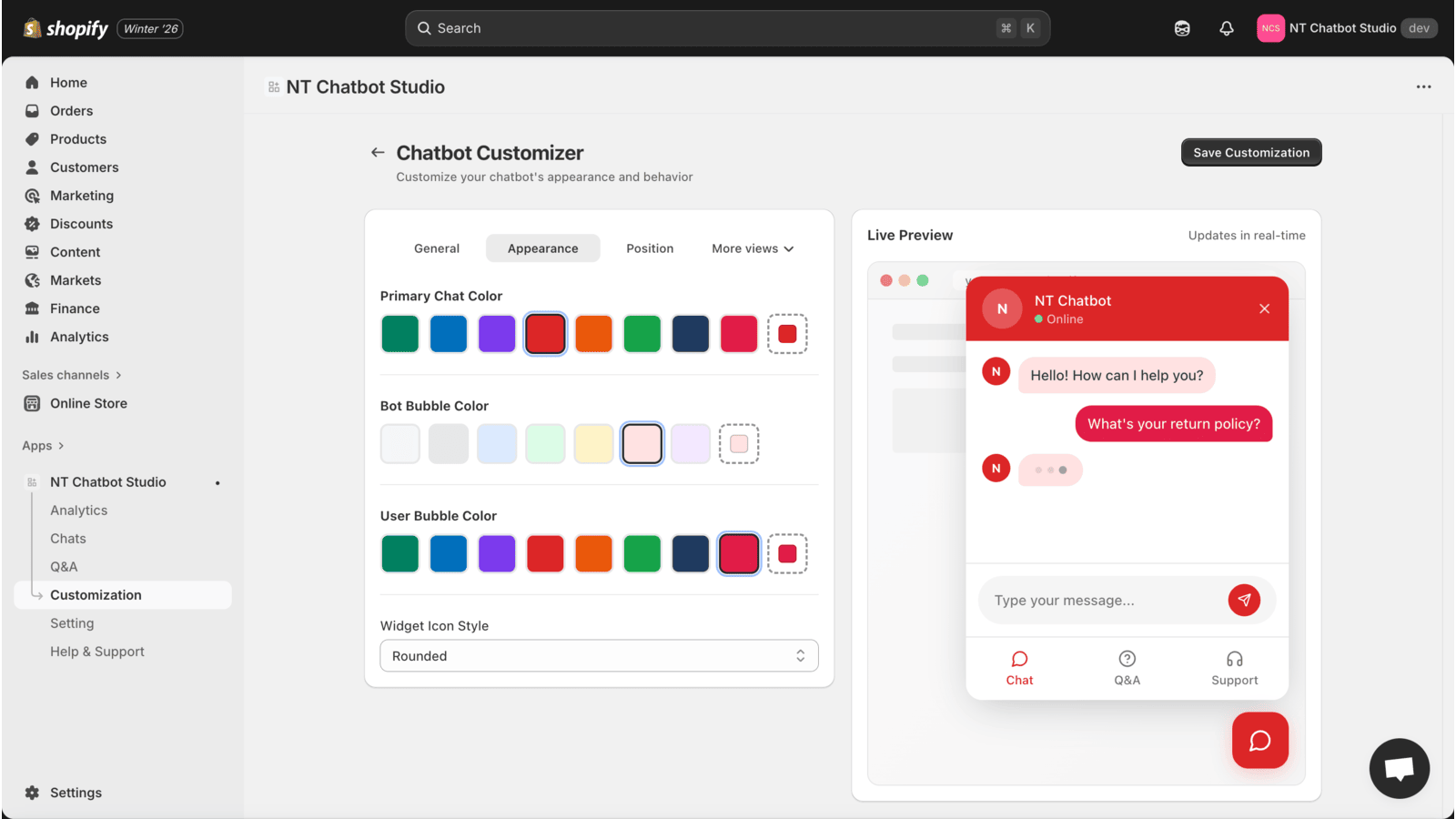Click the send message arrow in live preview

pos(1244,600)
